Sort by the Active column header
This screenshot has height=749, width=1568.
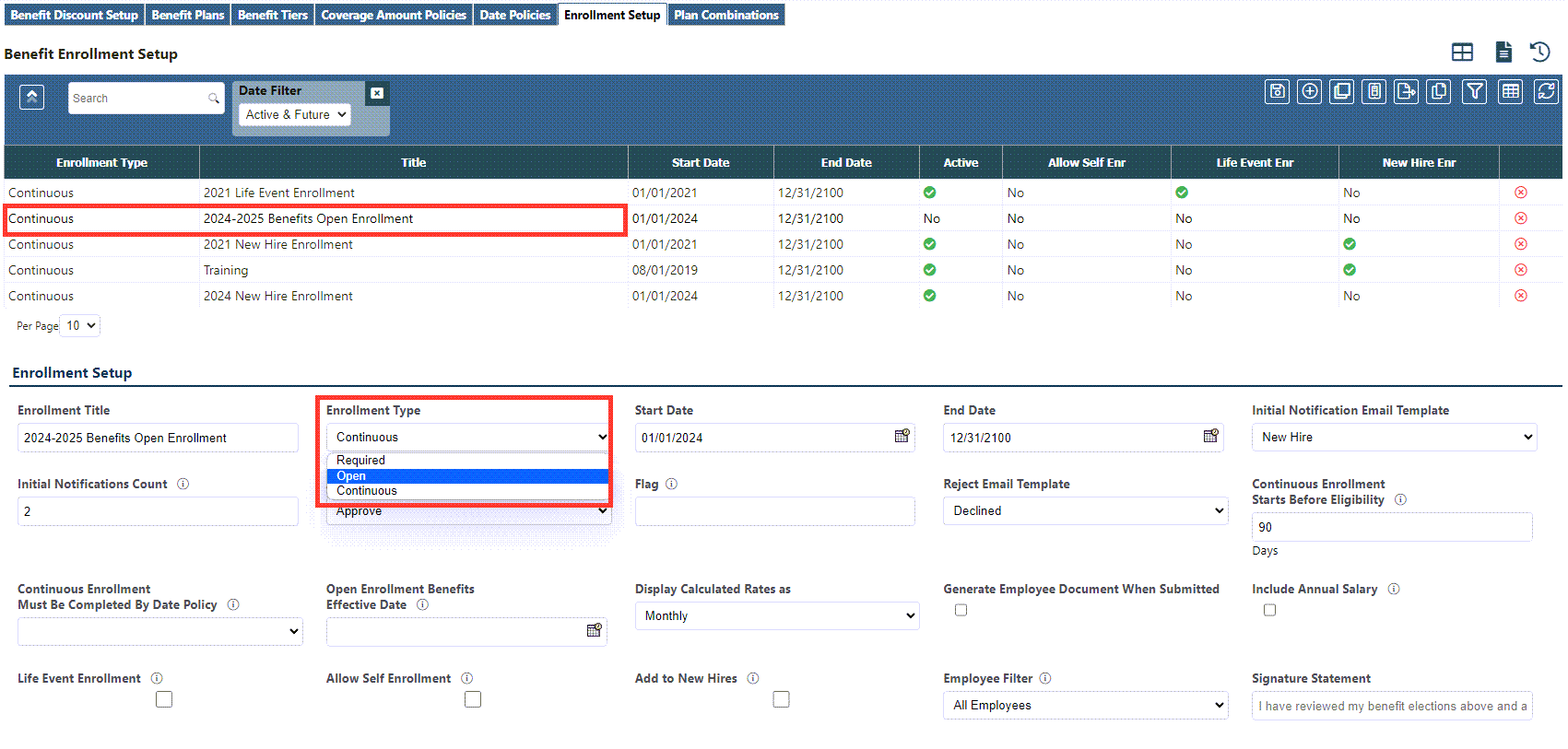961,162
